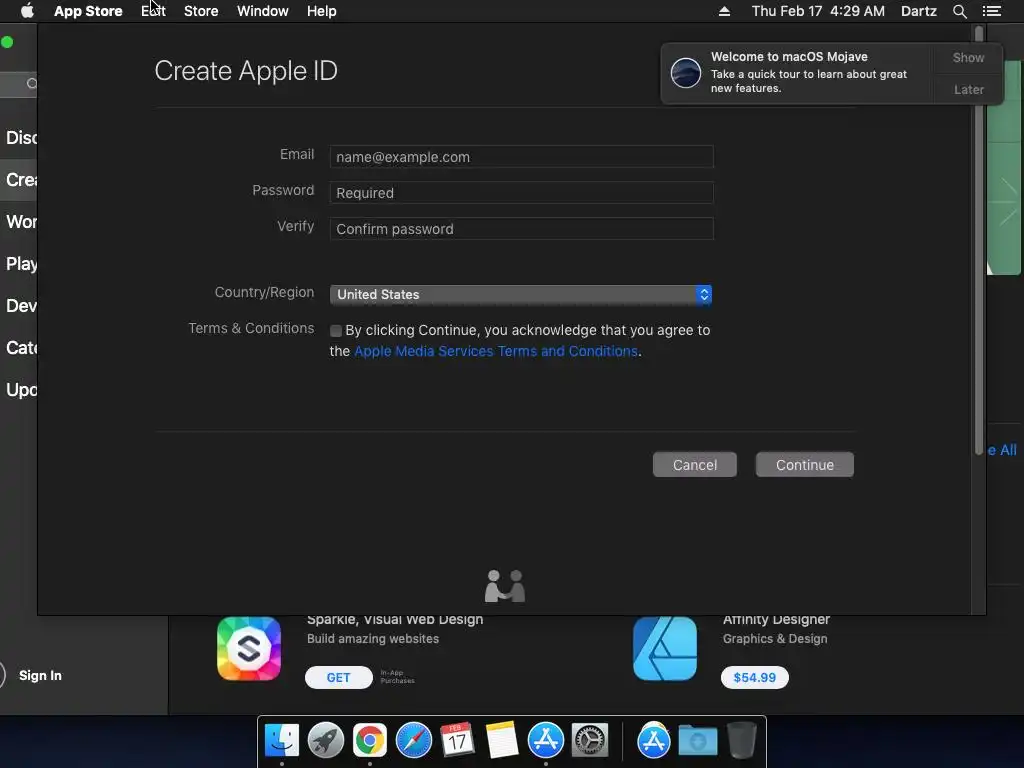
Task: Click the Affinity Designer title text
Action: (776, 620)
